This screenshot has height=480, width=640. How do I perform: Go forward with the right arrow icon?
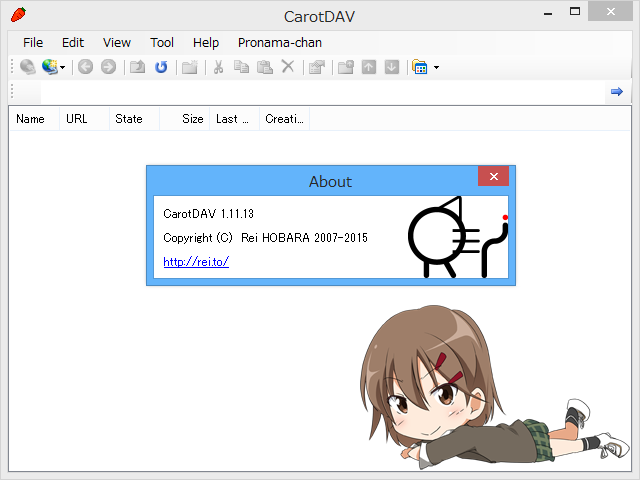tap(108, 67)
